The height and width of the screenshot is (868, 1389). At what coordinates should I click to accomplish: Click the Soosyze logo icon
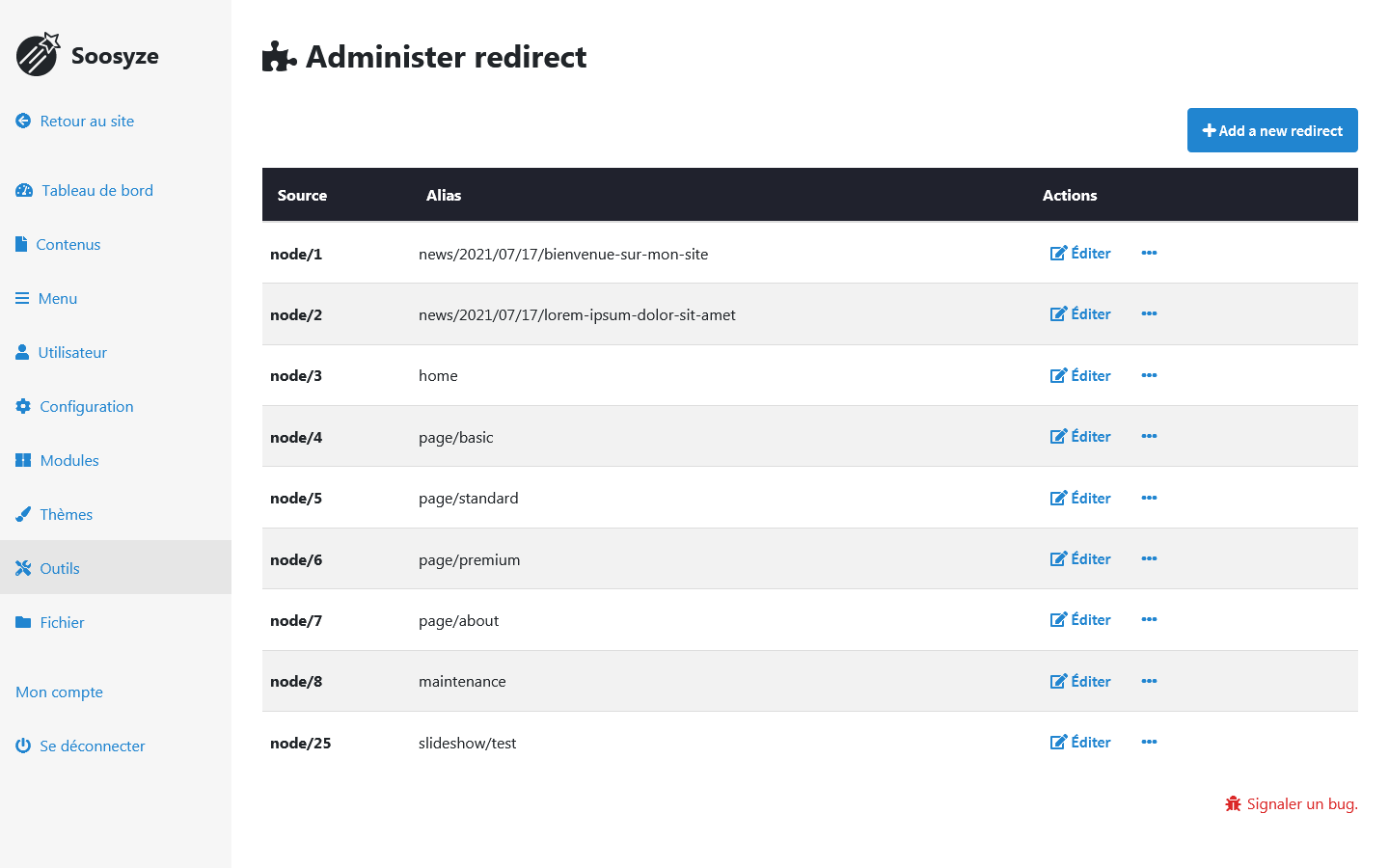pyautogui.click(x=37, y=54)
